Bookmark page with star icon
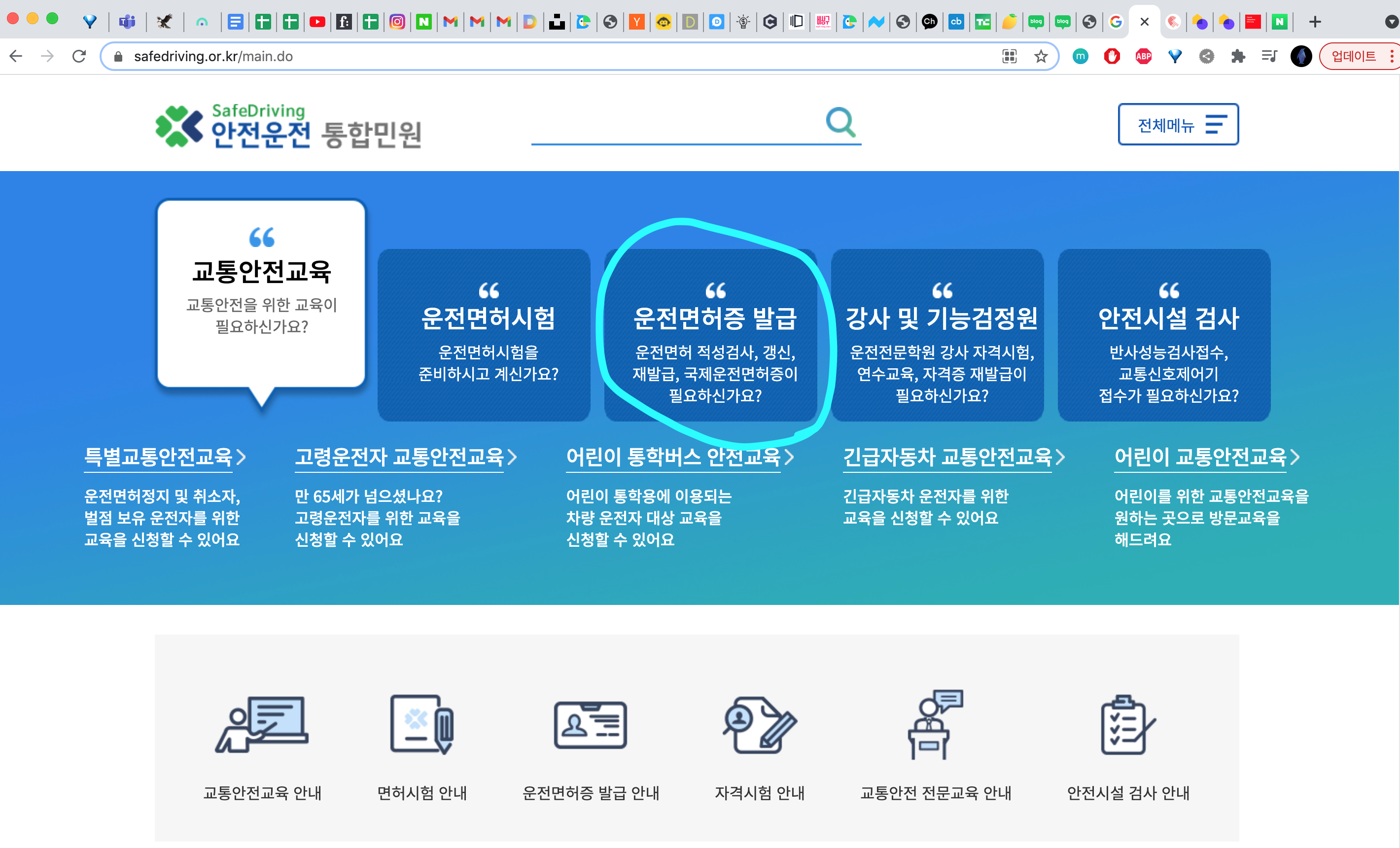 [1040, 56]
